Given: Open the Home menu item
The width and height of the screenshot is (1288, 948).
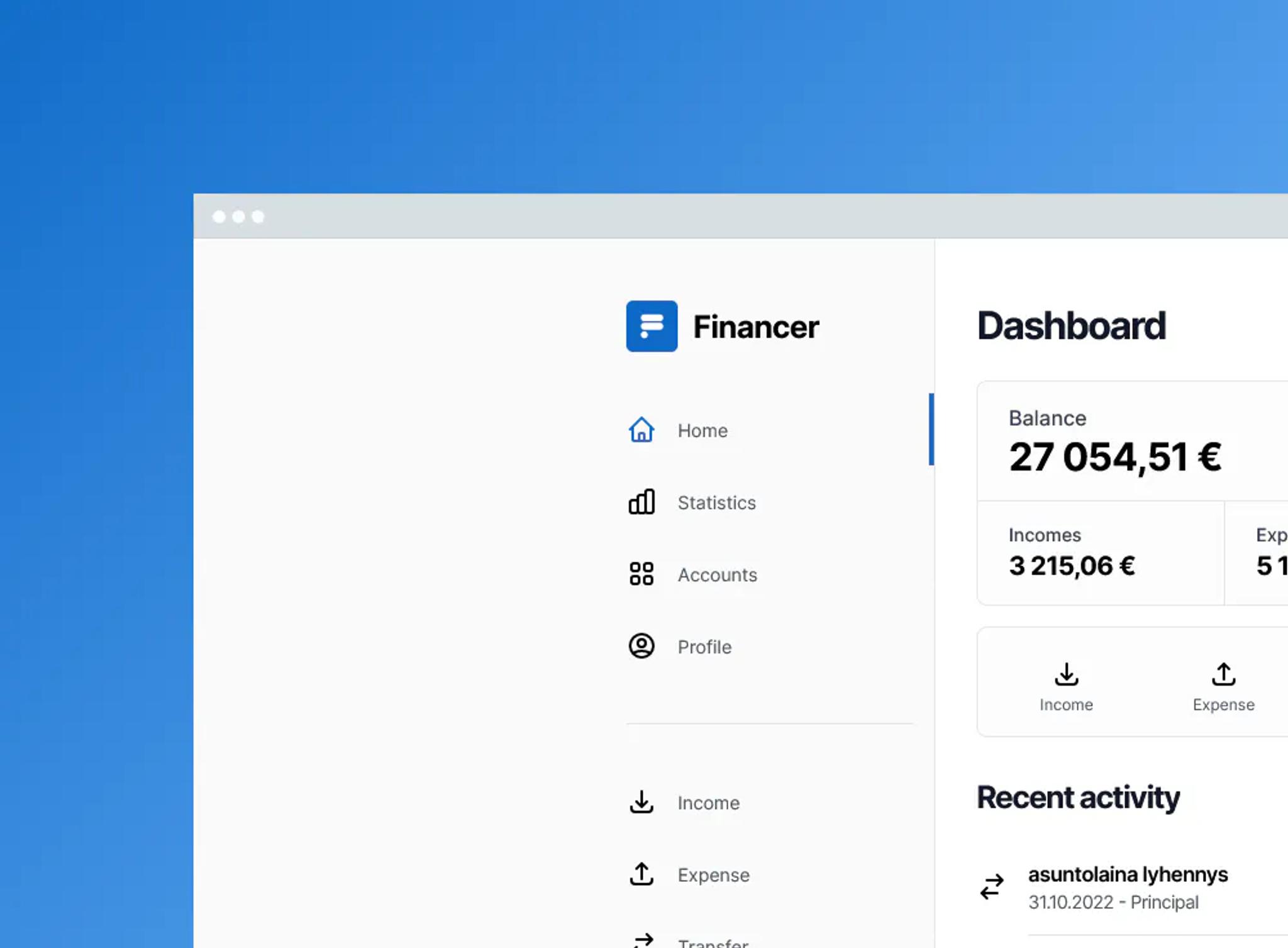Looking at the screenshot, I should point(702,431).
